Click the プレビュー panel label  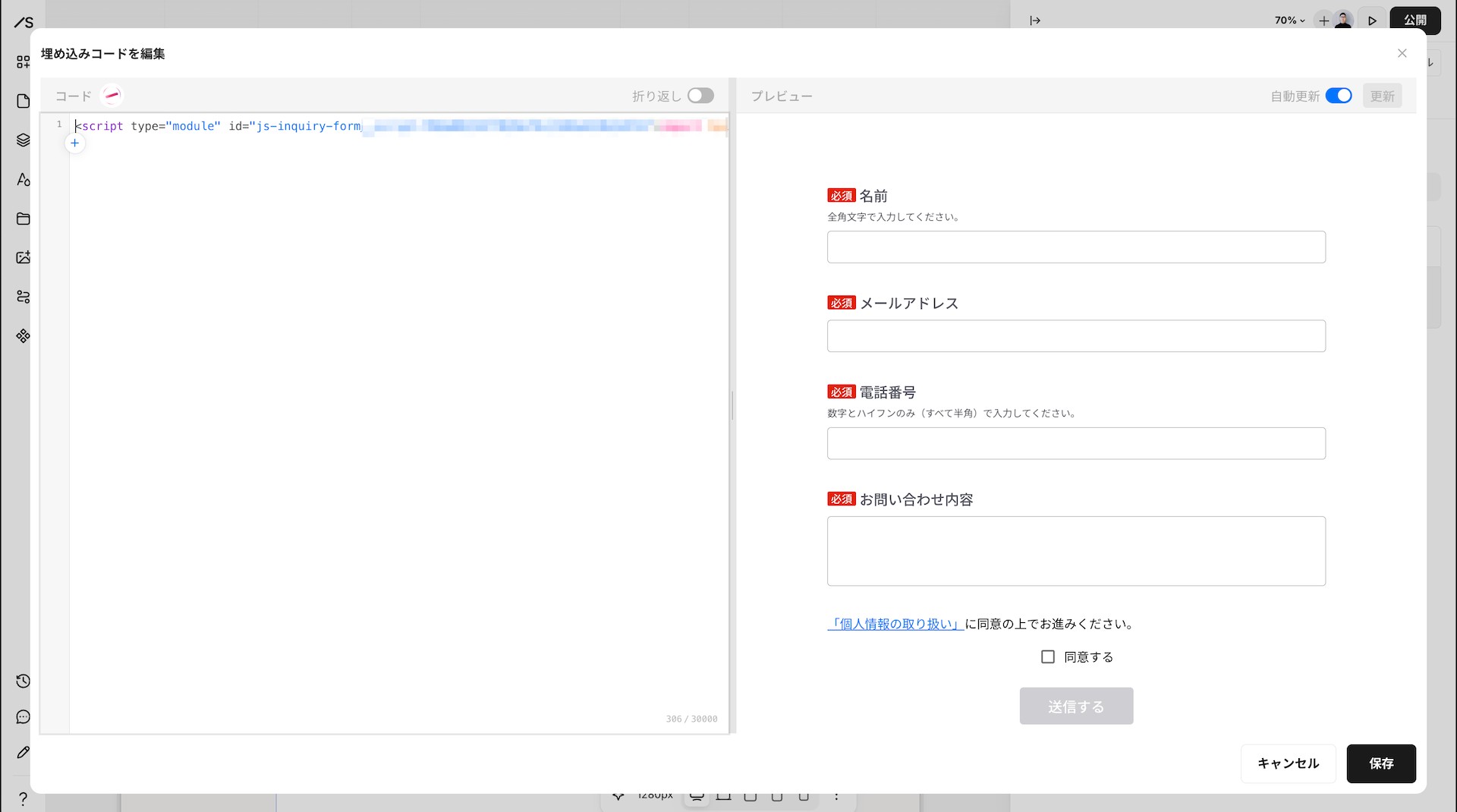[x=782, y=96]
